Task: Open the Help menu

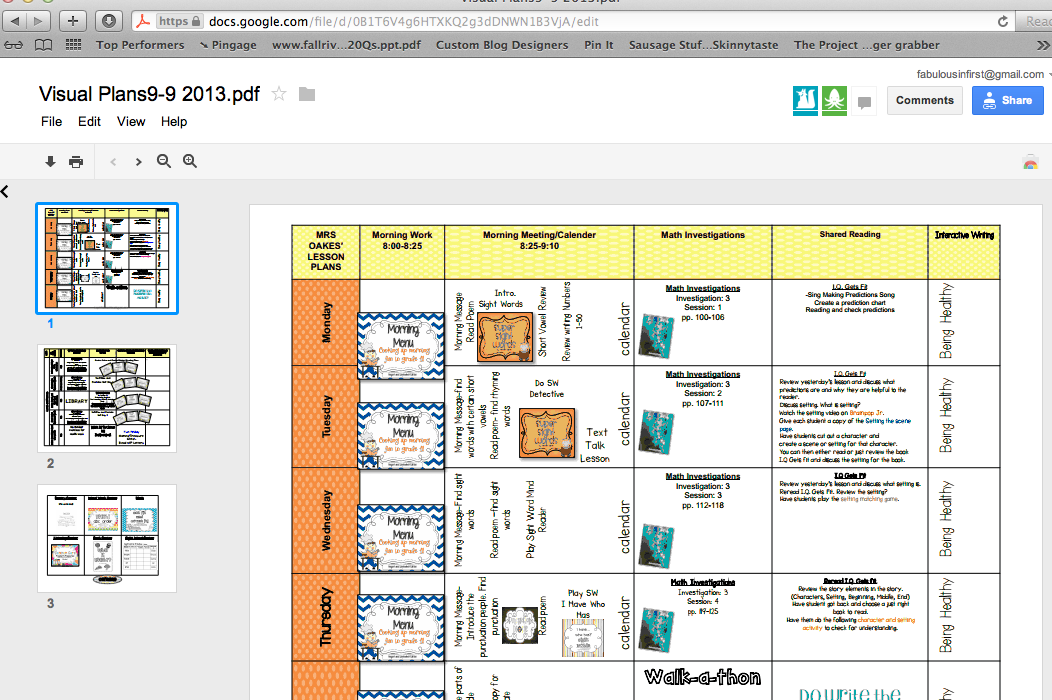Action: pos(174,121)
